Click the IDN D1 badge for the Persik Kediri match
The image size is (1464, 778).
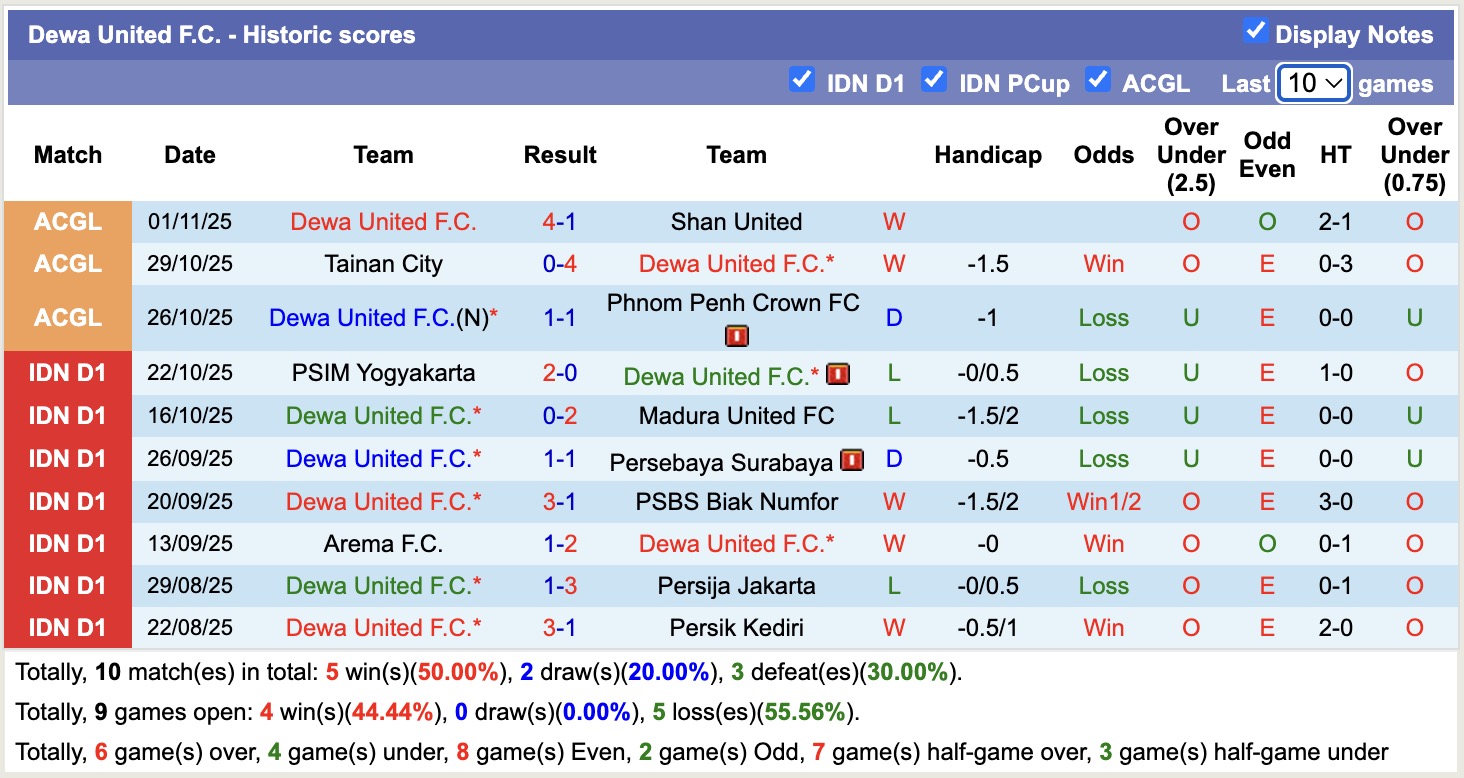(x=67, y=627)
